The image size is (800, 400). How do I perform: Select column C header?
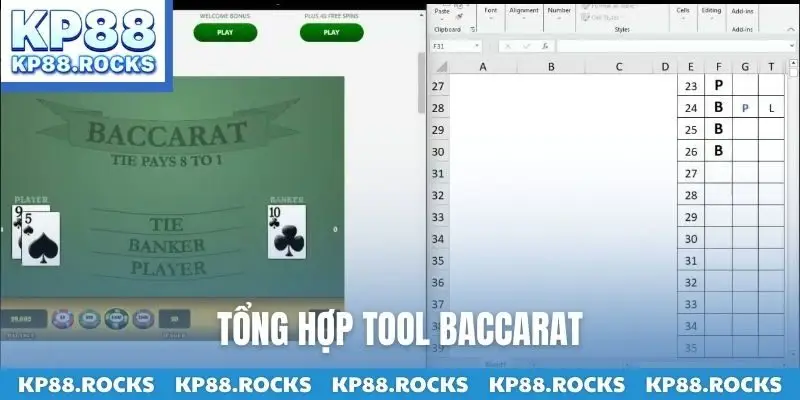click(x=619, y=67)
